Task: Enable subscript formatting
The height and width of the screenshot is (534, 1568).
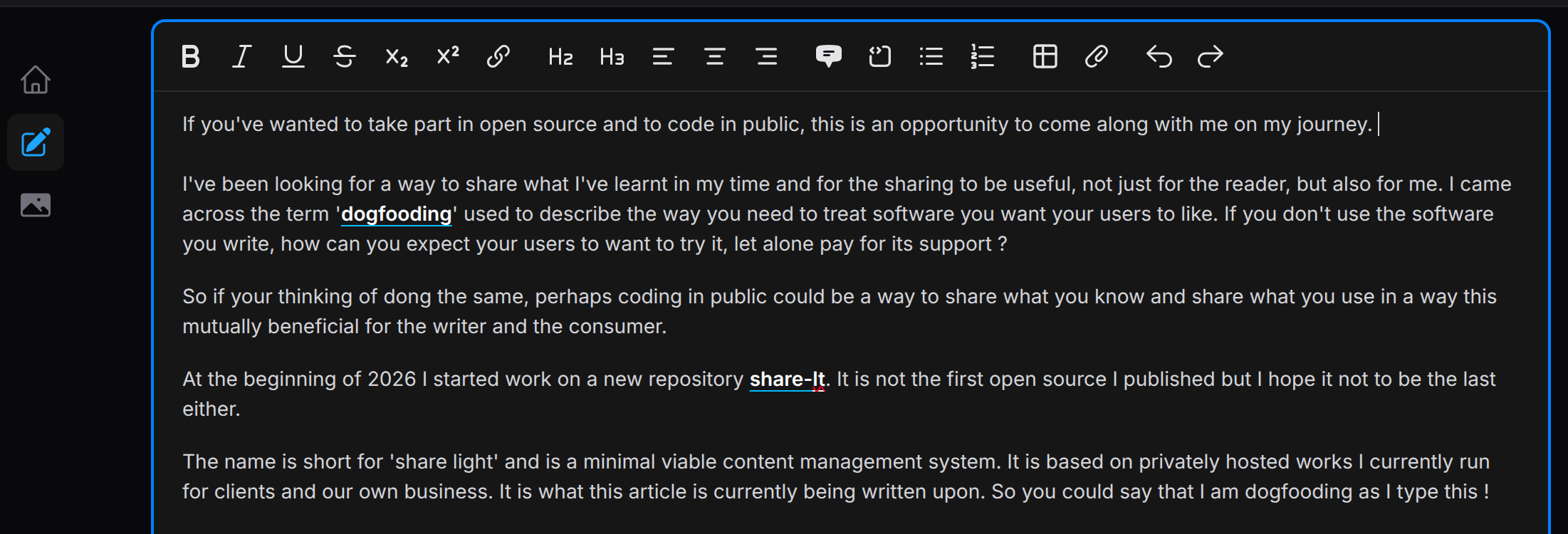Action: [397, 56]
